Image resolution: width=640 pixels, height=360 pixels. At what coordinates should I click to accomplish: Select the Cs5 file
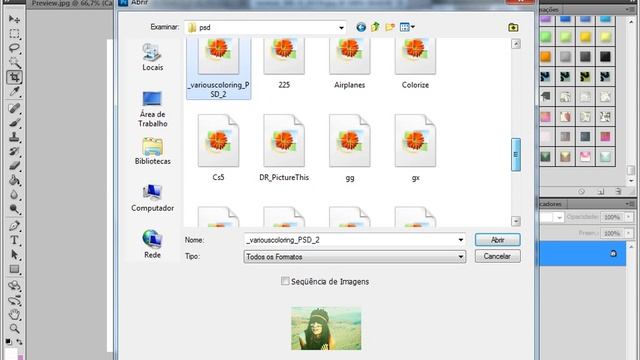218,148
